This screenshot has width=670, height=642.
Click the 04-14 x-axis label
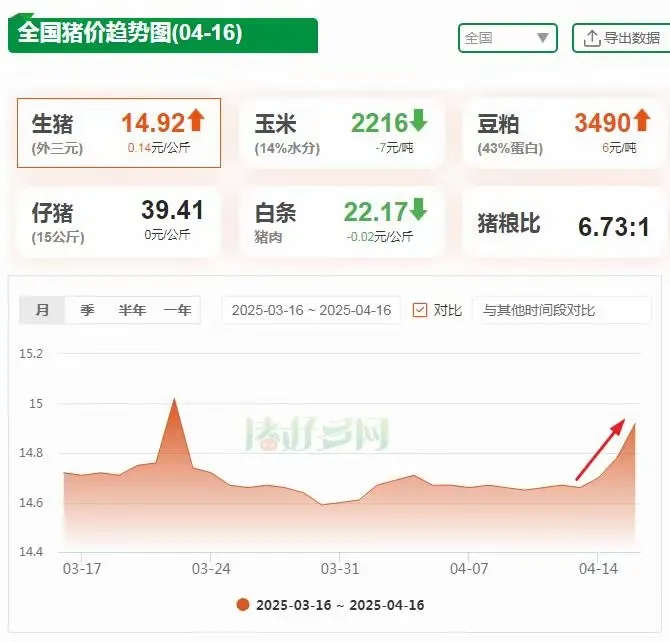pyautogui.click(x=598, y=569)
